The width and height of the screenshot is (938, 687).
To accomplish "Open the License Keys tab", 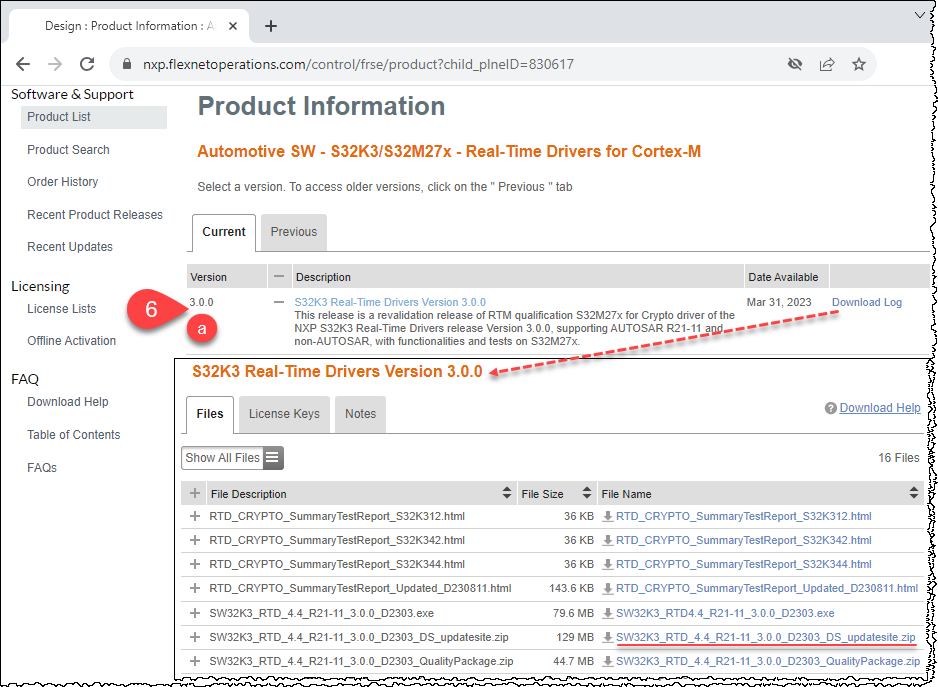I will pos(284,414).
